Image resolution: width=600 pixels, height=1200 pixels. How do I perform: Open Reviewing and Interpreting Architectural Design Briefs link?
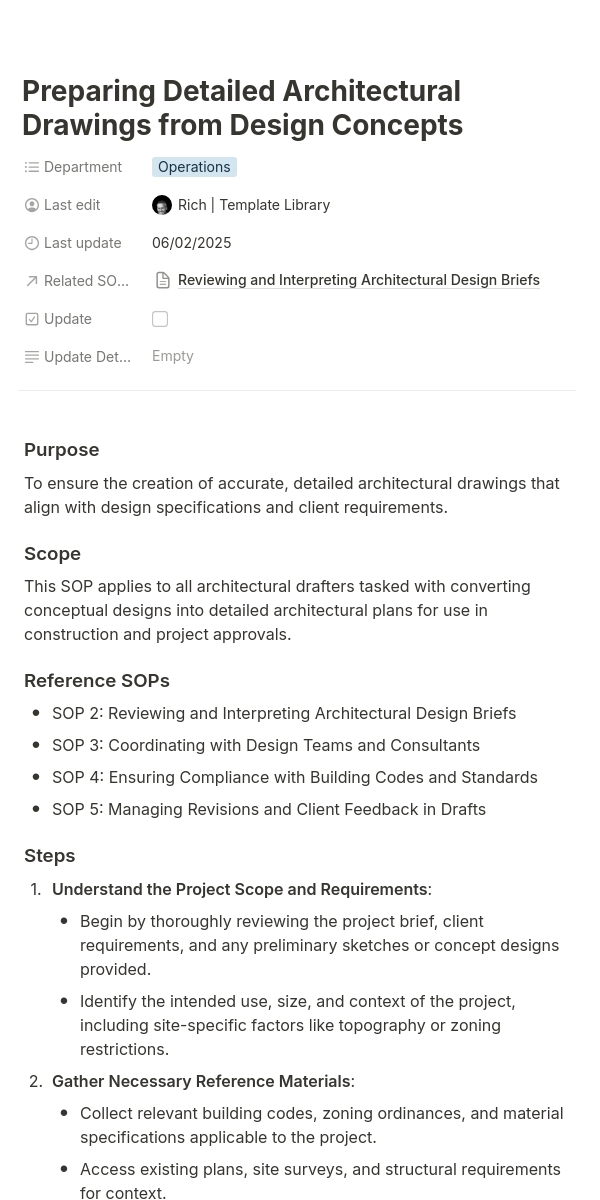click(x=358, y=280)
